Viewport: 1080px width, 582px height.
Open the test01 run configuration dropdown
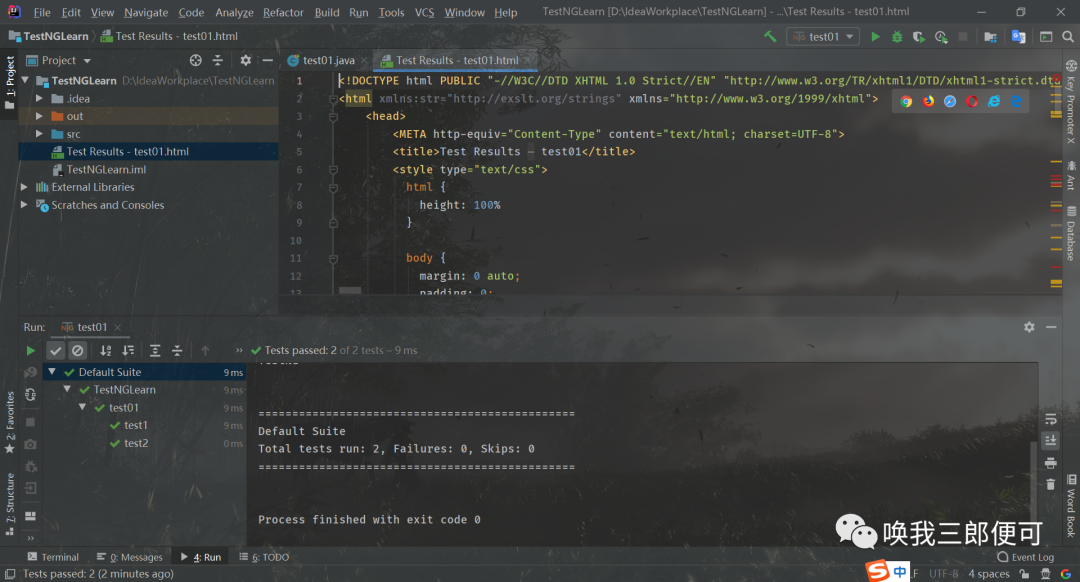click(823, 37)
